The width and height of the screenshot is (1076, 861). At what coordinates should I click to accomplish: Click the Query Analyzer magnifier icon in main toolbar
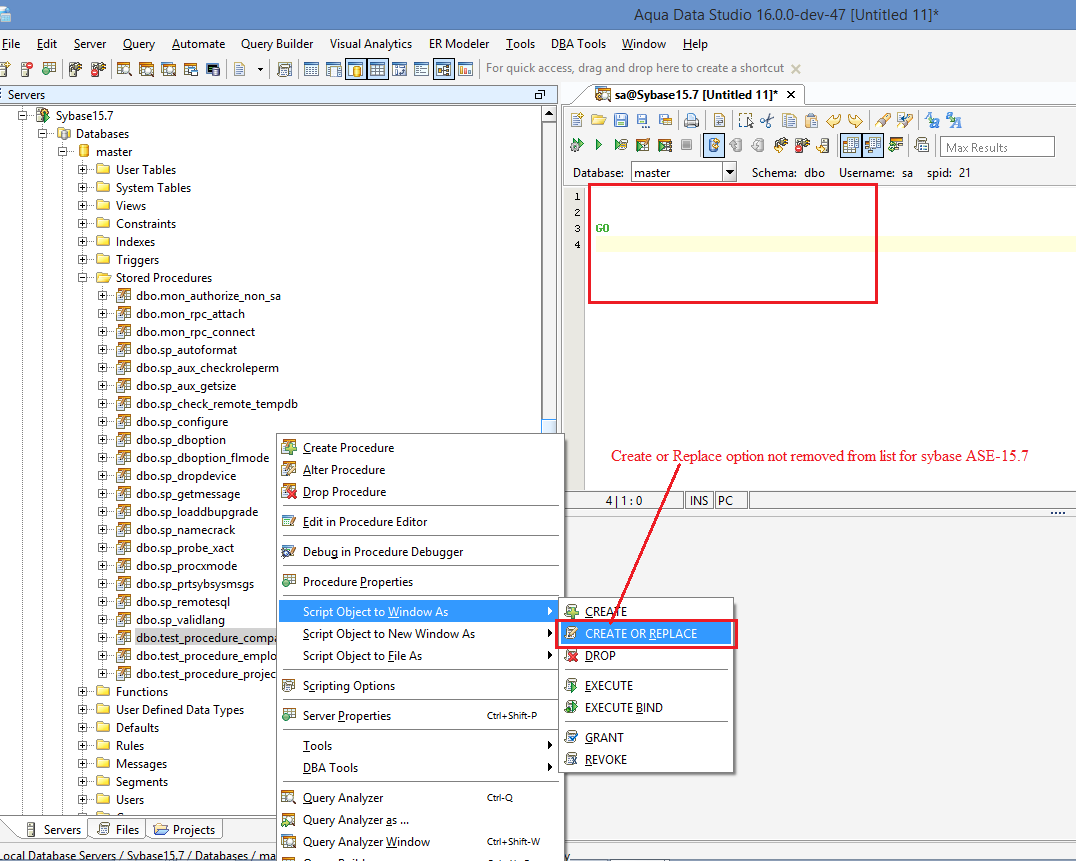pyautogui.click(x=124, y=69)
